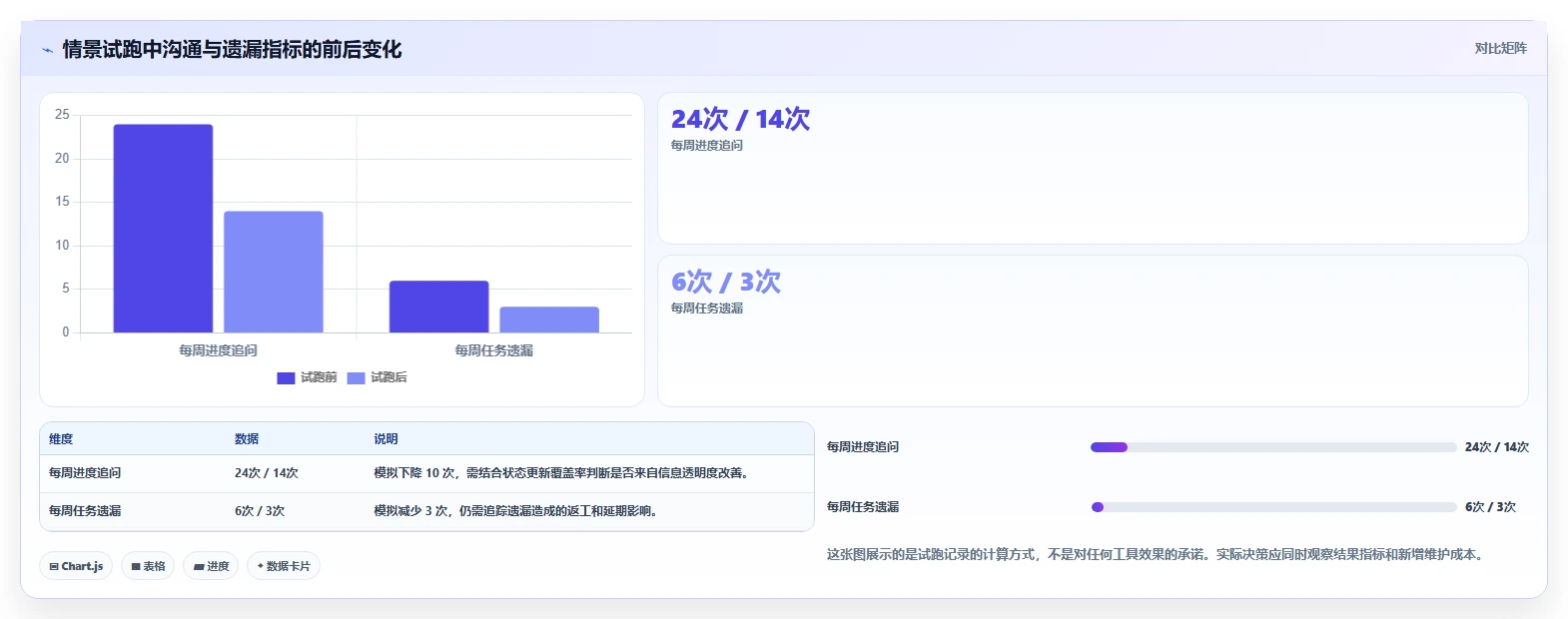
Task: Select the 每周进度追问 table row cell
Action: (85, 473)
